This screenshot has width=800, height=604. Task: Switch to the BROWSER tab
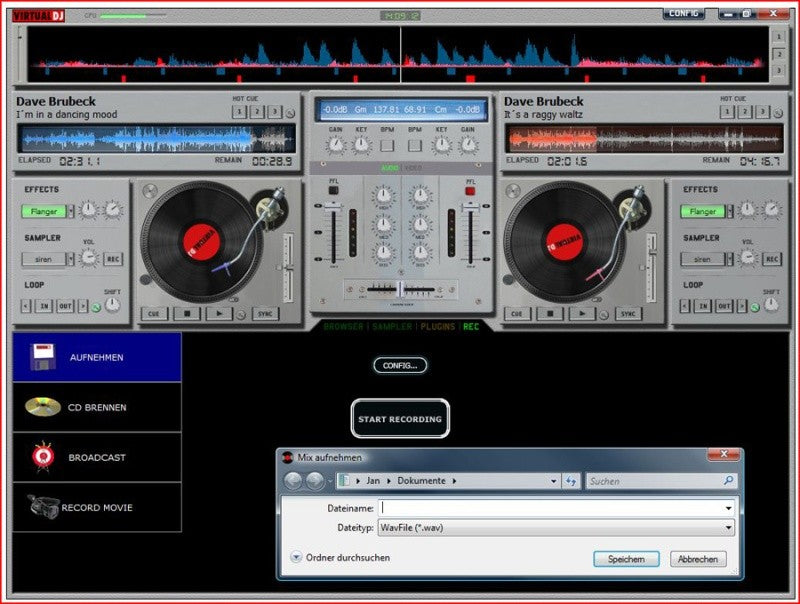click(x=343, y=326)
